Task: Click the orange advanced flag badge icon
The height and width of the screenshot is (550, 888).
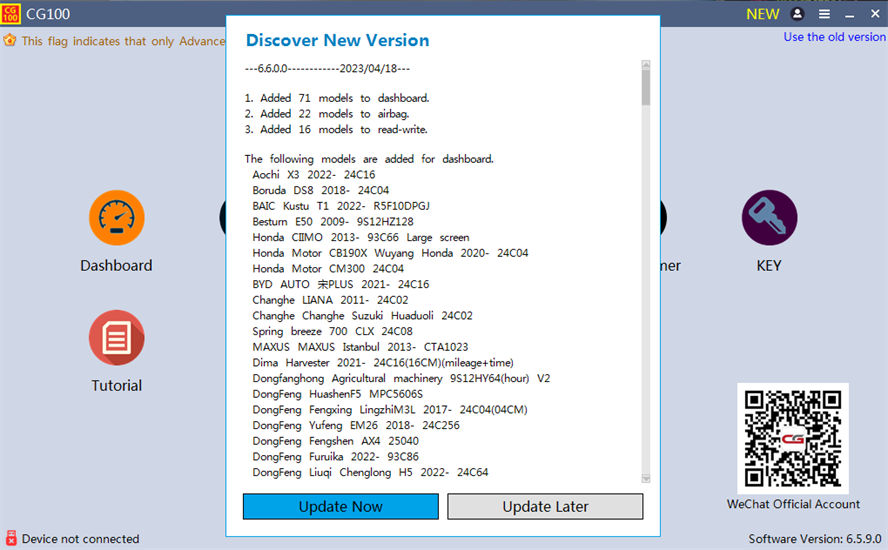Action: click(10, 41)
